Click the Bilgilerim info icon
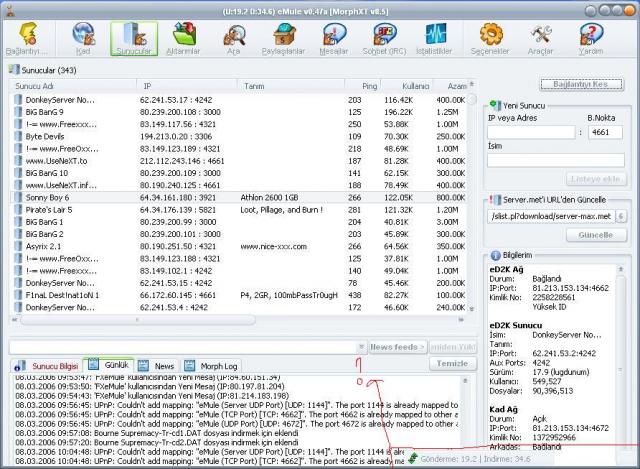The height and width of the screenshot is (469, 640). 495,256
